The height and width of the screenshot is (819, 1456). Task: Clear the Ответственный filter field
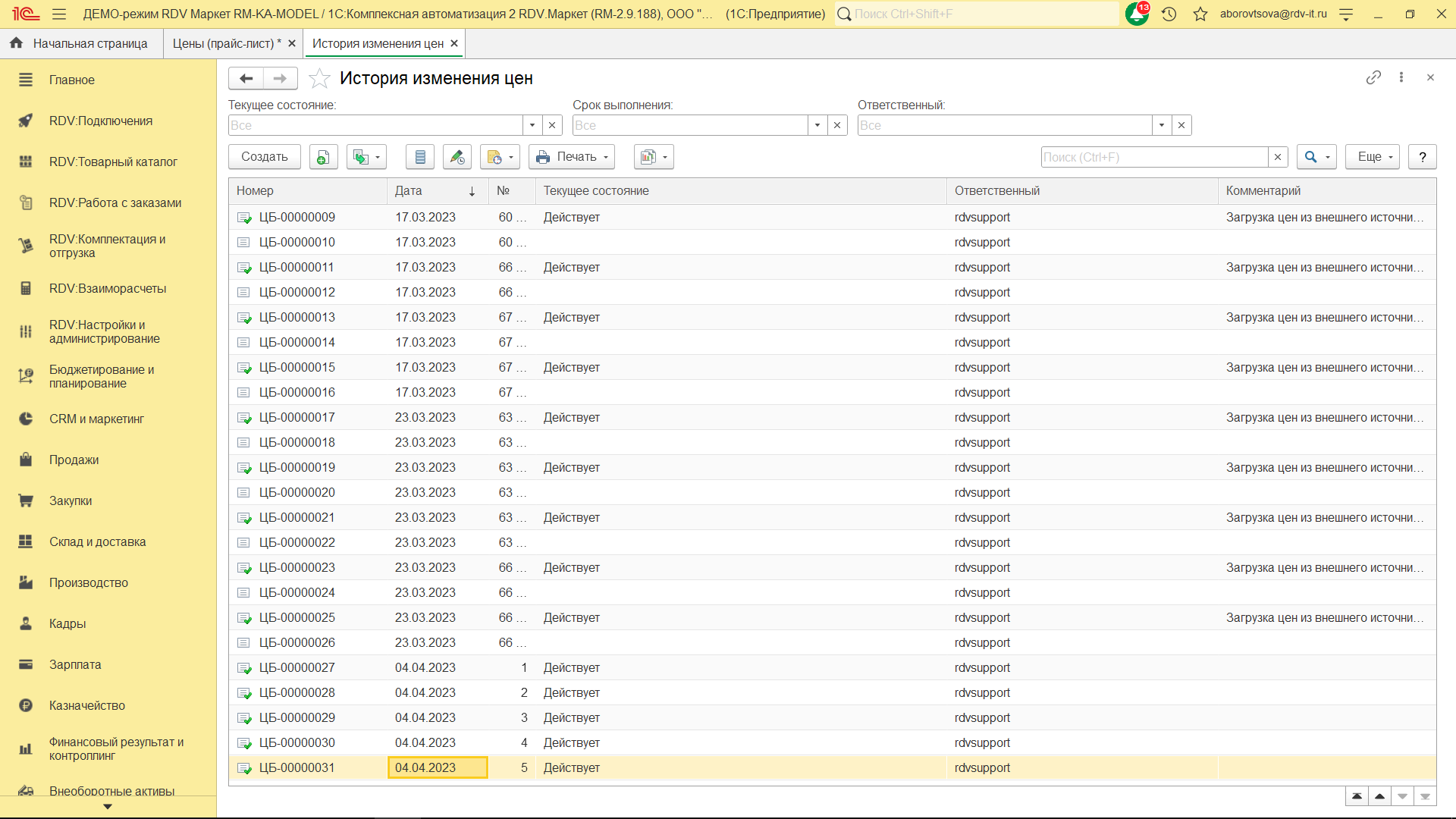tap(1181, 125)
